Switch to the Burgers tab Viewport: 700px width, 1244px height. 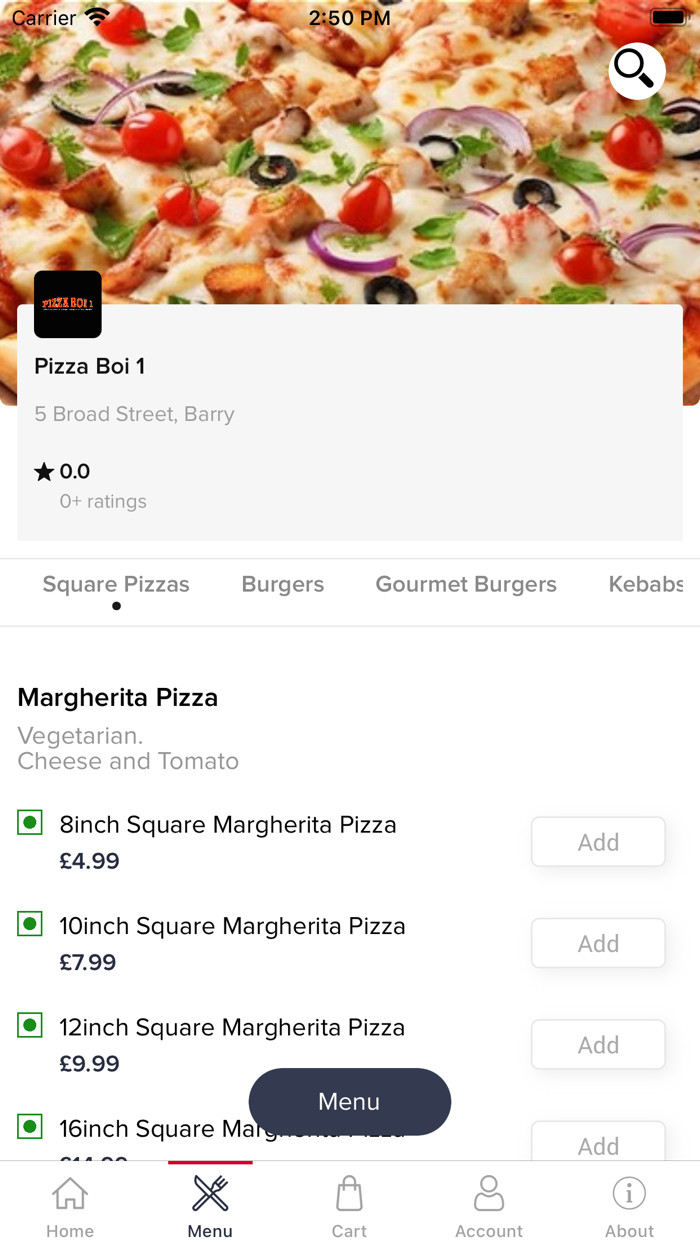coord(282,584)
